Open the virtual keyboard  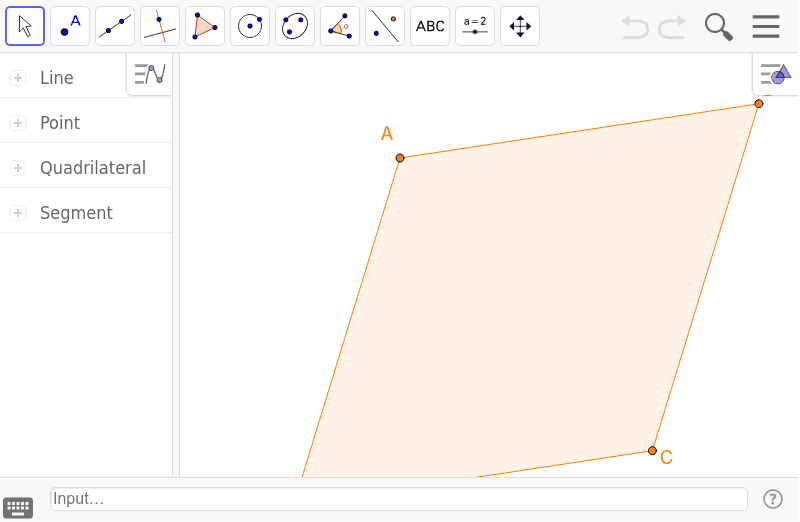(18, 507)
